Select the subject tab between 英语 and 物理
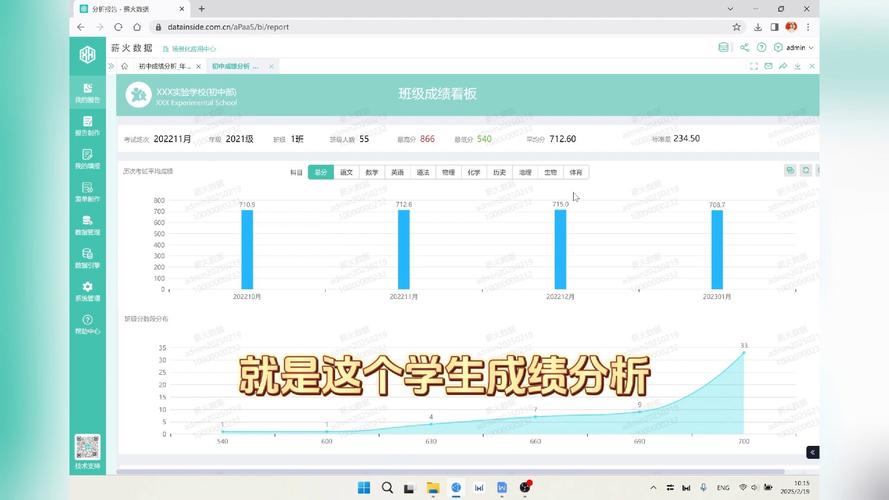The width and height of the screenshot is (889, 500). pyautogui.click(x=423, y=172)
